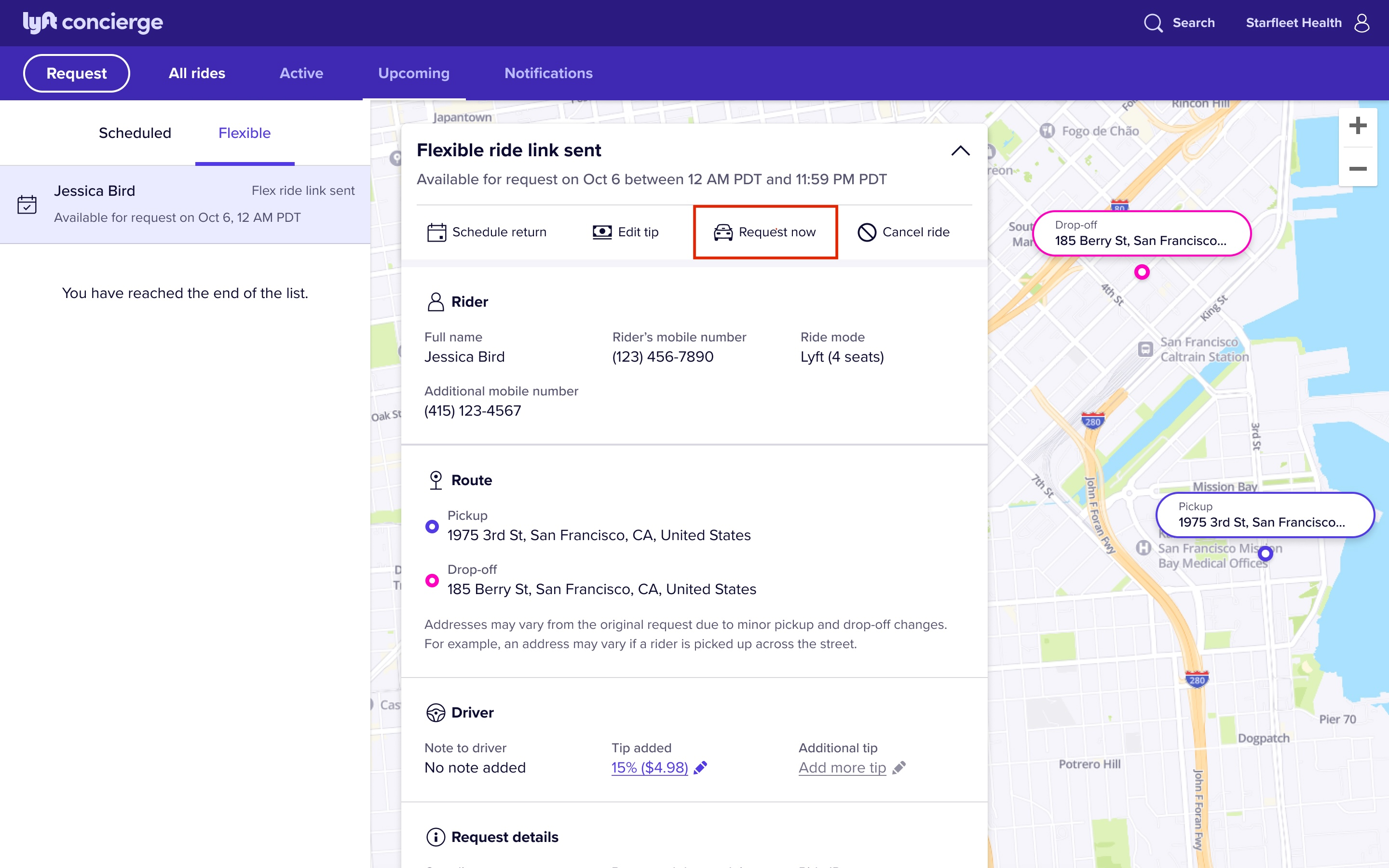
Task: Switch to the All rides tab
Action: pos(197,73)
